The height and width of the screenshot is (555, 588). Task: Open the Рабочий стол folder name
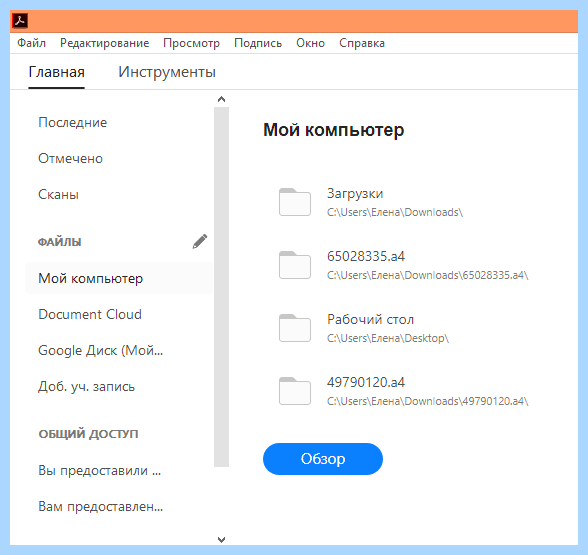pyautogui.click(x=370, y=320)
